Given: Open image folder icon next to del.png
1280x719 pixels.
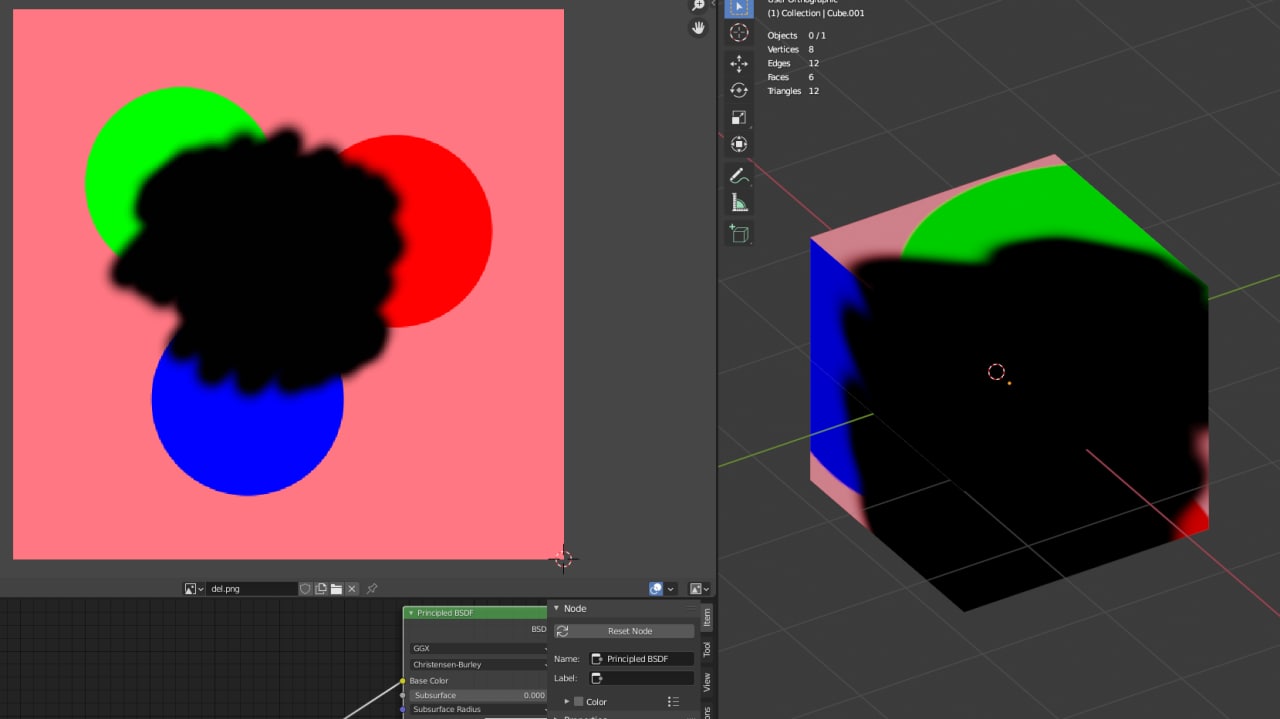Looking at the screenshot, I should point(336,589).
